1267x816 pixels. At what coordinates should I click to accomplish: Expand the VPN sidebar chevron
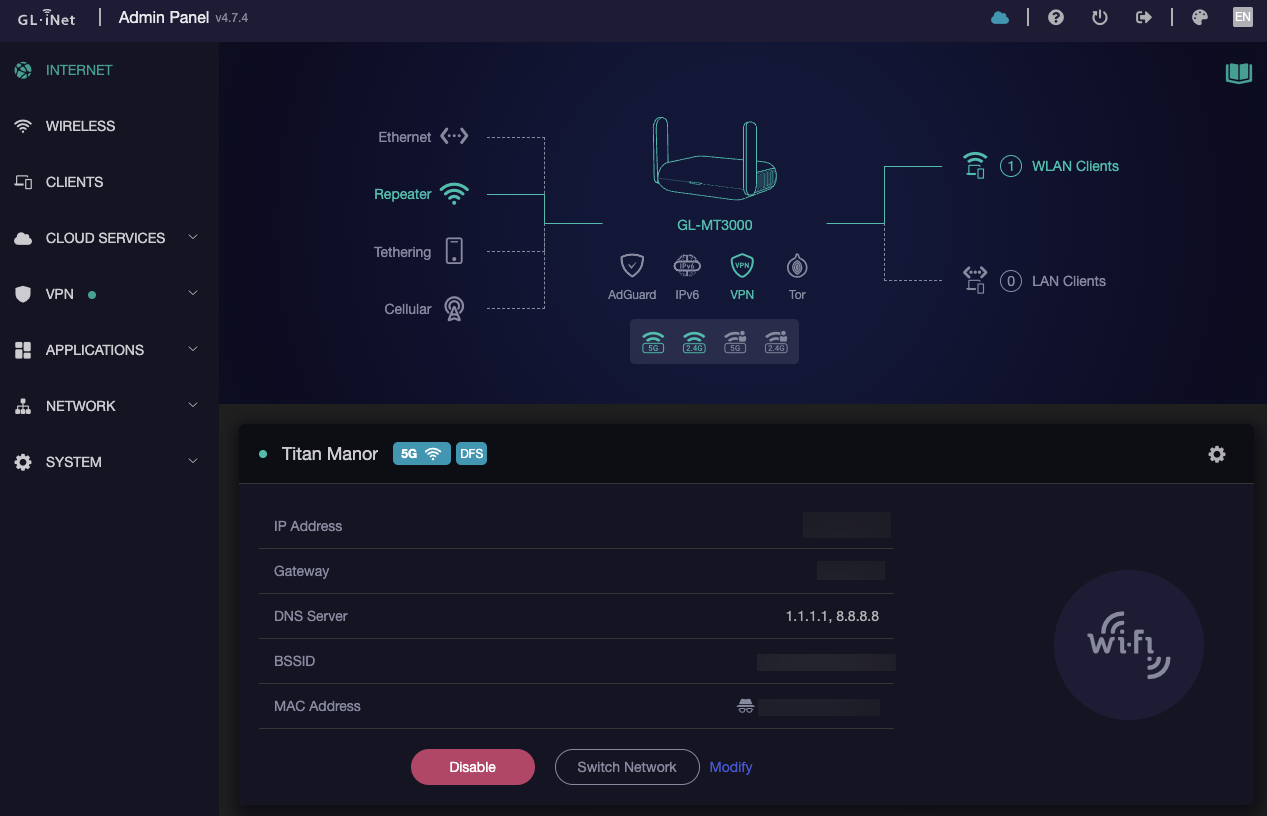pos(193,293)
